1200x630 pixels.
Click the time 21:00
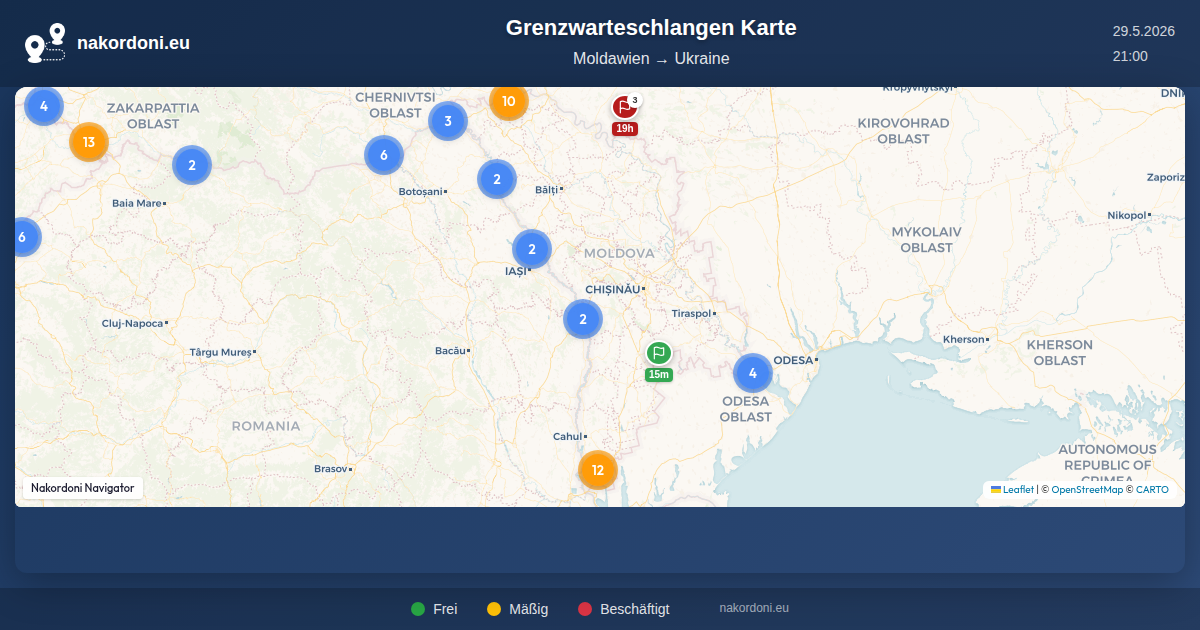tap(1130, 56)
